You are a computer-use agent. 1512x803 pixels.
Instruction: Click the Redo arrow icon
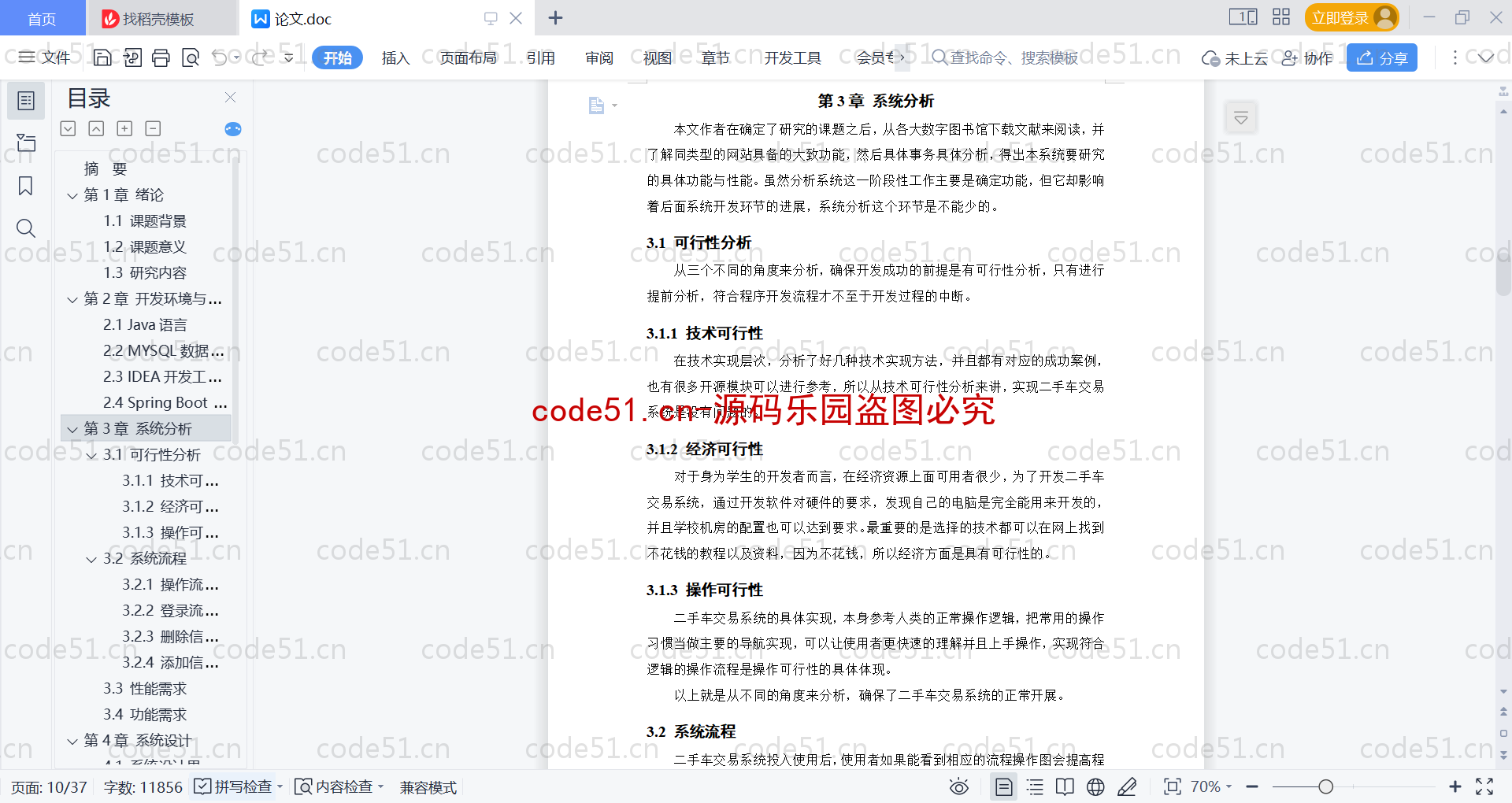[259, 57]
